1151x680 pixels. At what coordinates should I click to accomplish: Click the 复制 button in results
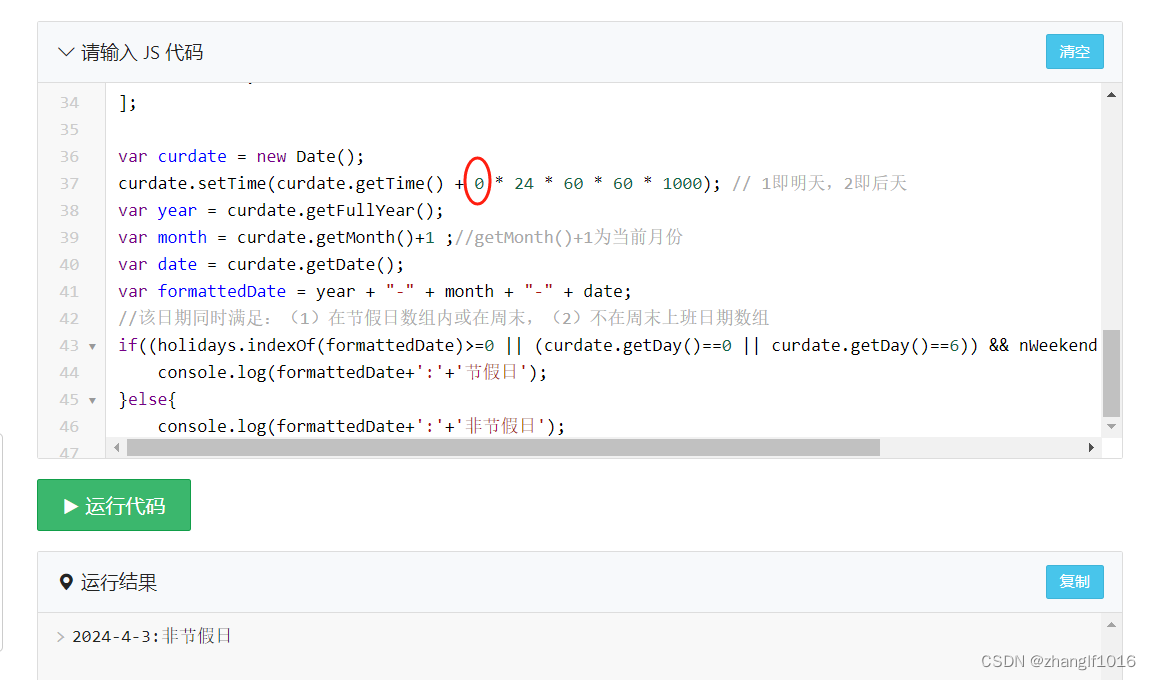click(x=1074, y=582)
